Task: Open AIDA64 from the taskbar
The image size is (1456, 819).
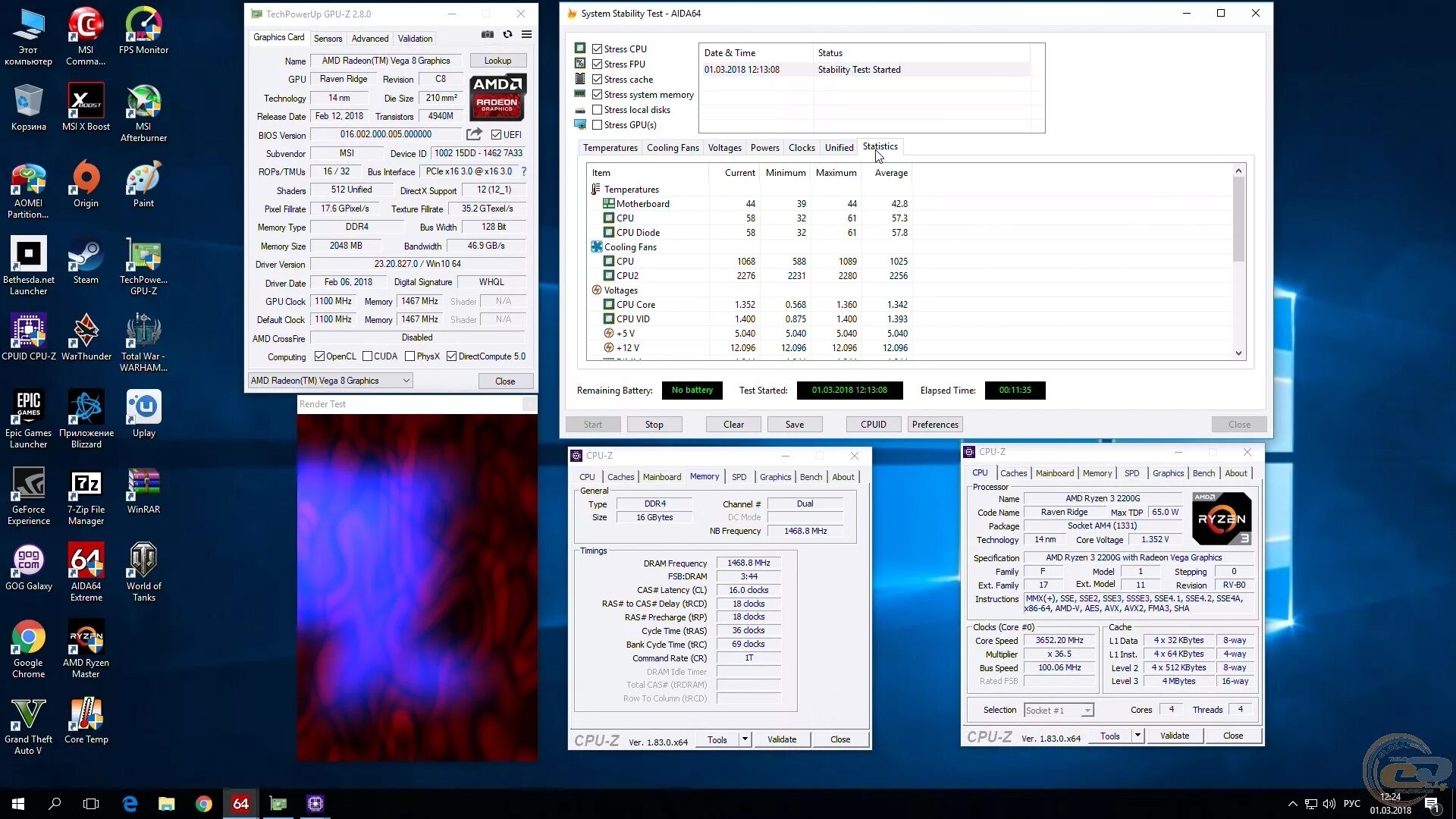Action: tap(240, 804)
